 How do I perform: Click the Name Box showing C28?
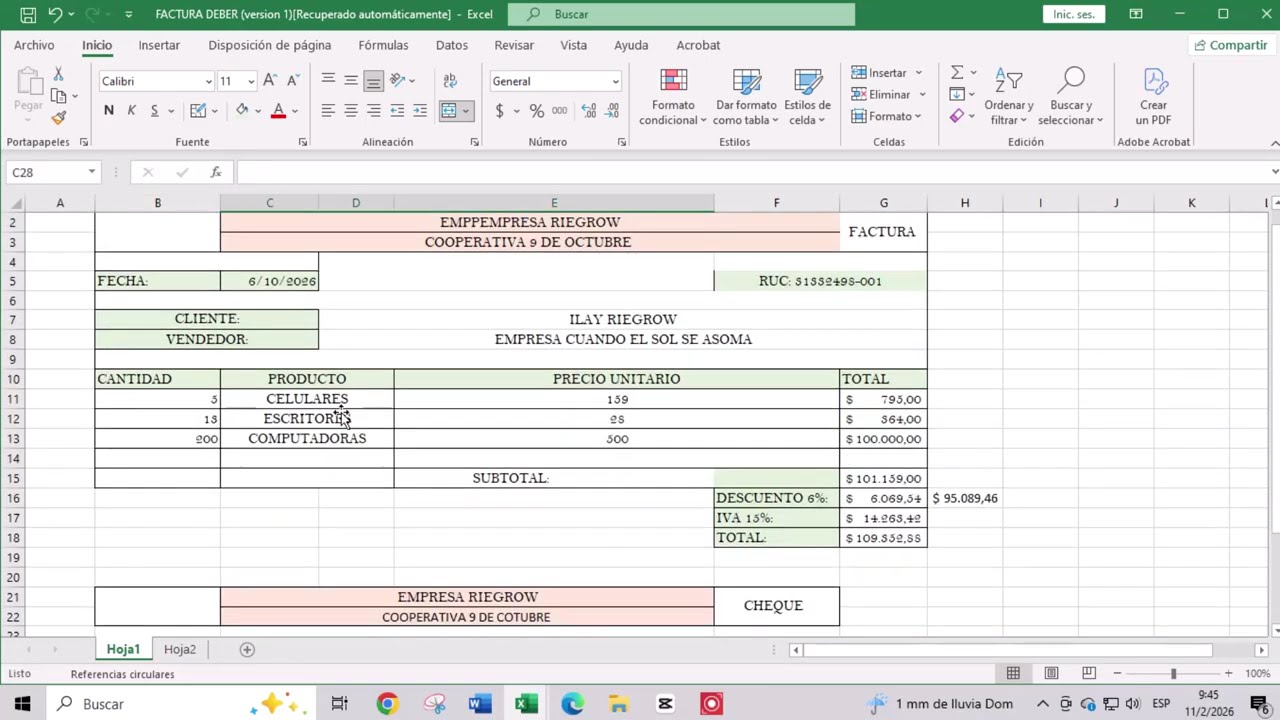pos(45,172)
